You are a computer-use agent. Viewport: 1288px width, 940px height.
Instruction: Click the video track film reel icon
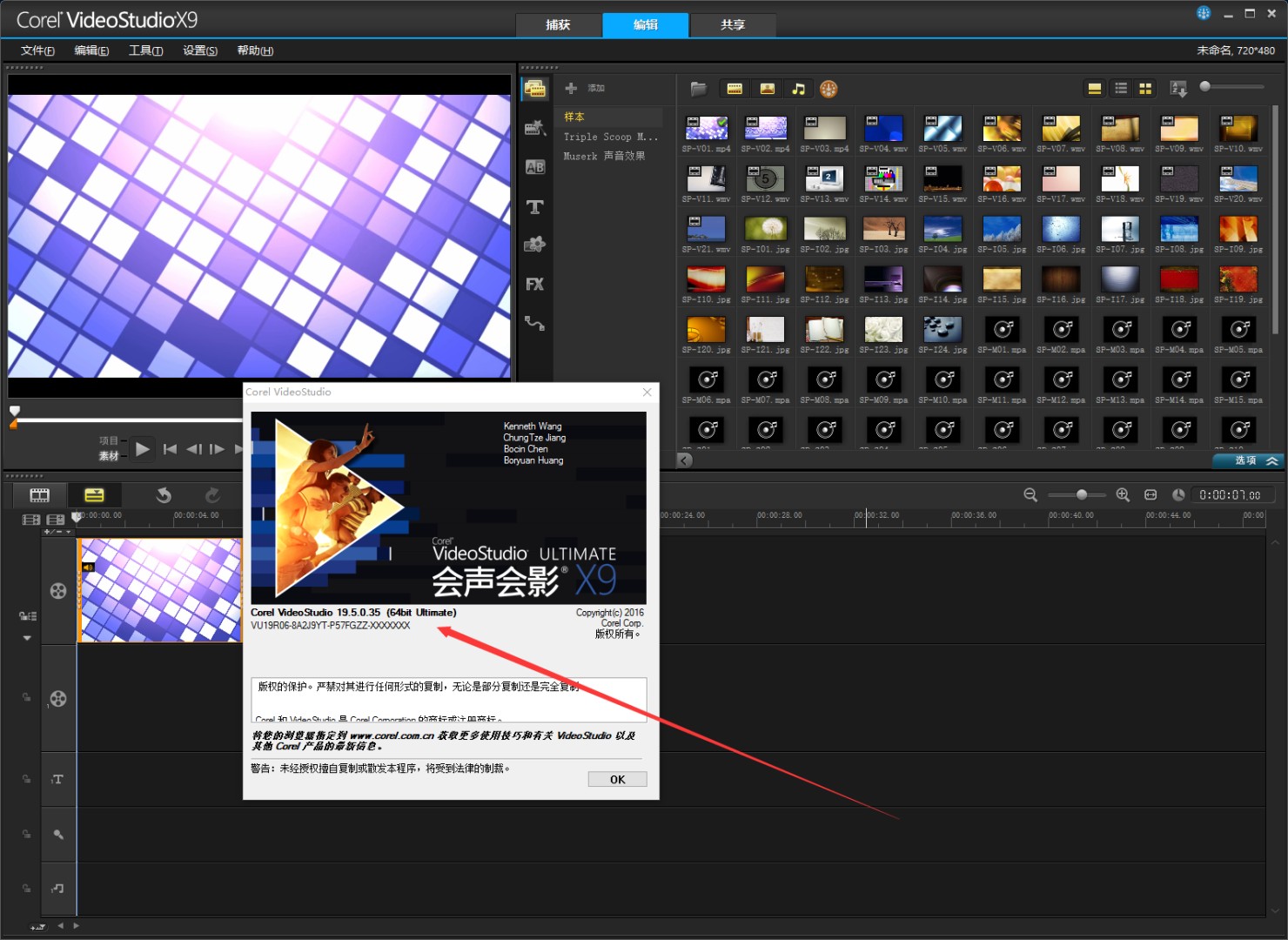[x=58, y=591]
